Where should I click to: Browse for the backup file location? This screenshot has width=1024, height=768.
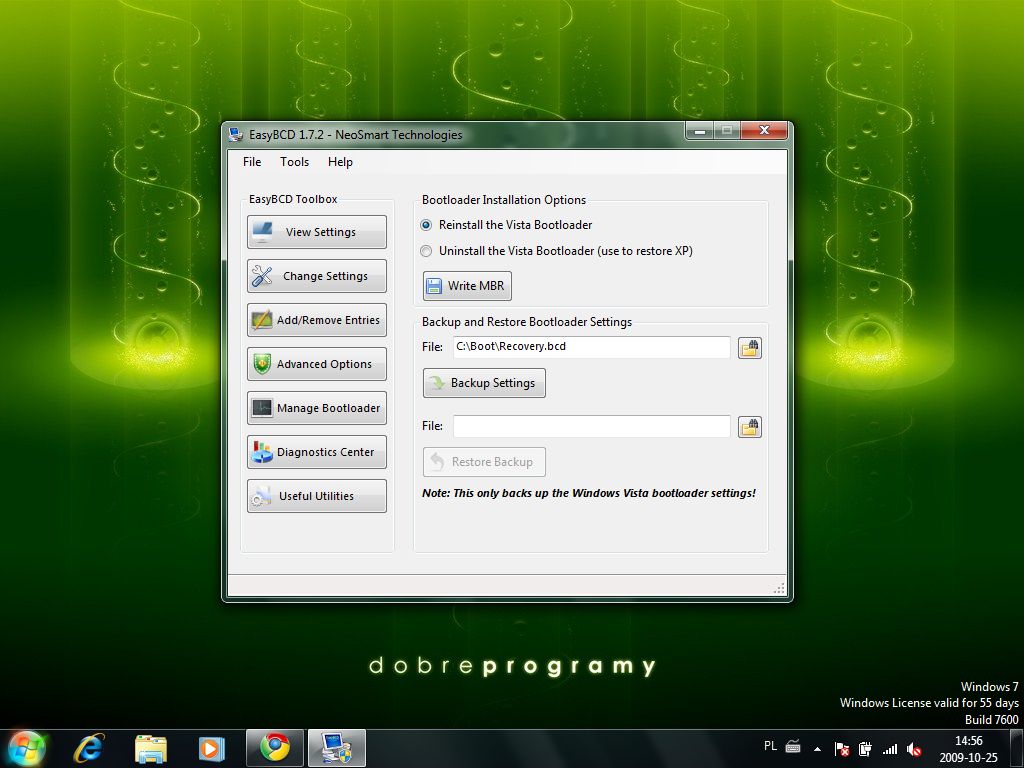coord(749,348)
